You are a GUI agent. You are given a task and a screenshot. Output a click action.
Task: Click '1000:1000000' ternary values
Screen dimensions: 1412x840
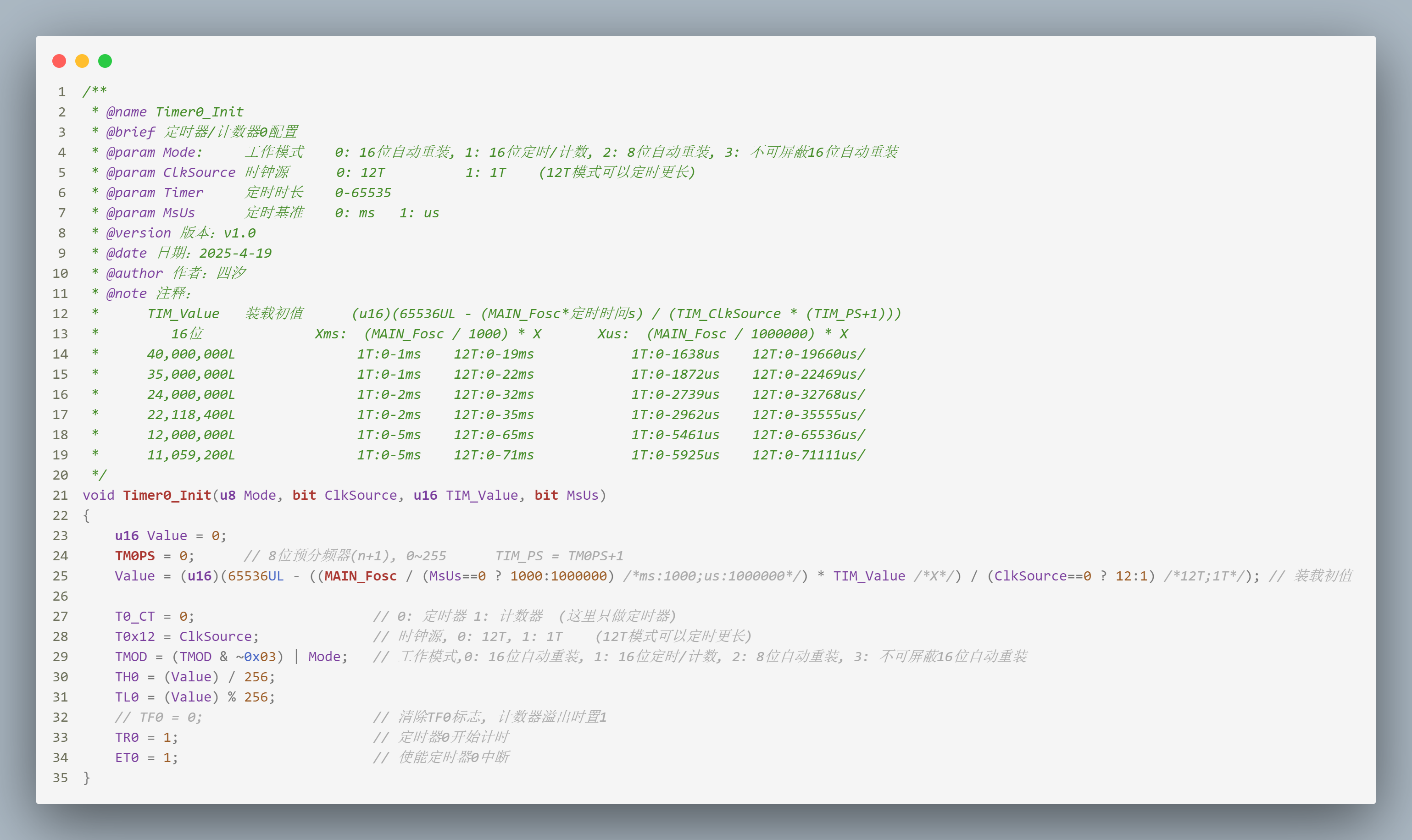(558, 576)
